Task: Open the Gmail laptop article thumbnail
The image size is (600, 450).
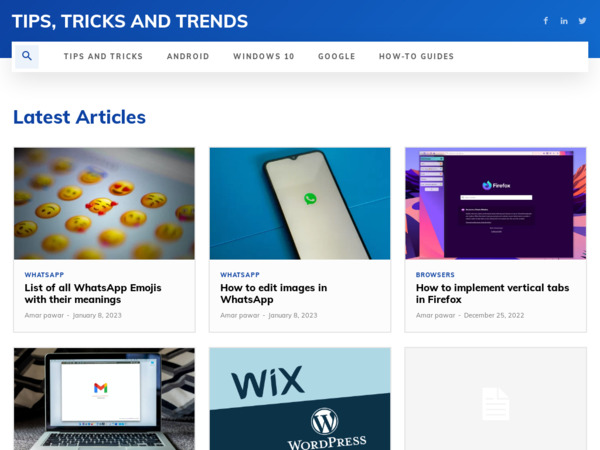Action: 104,399
